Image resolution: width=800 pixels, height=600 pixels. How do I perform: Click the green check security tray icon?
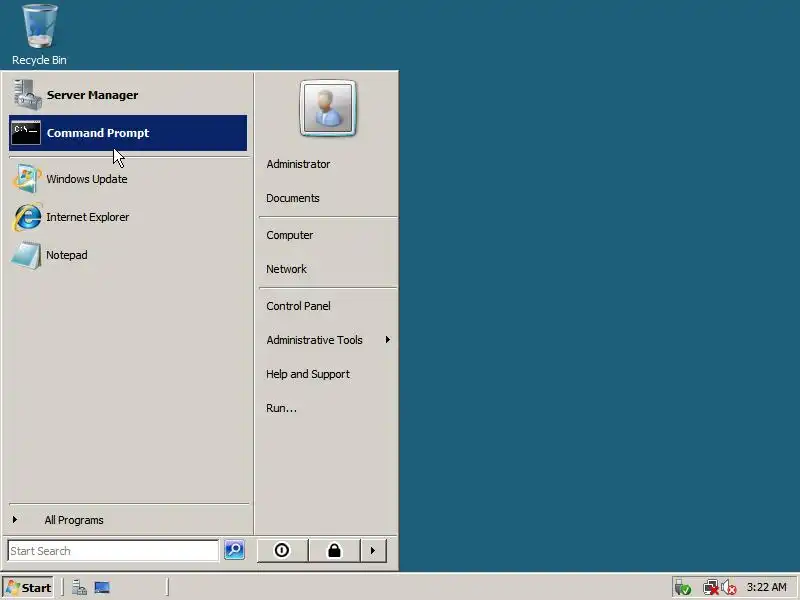coord(683,588)
